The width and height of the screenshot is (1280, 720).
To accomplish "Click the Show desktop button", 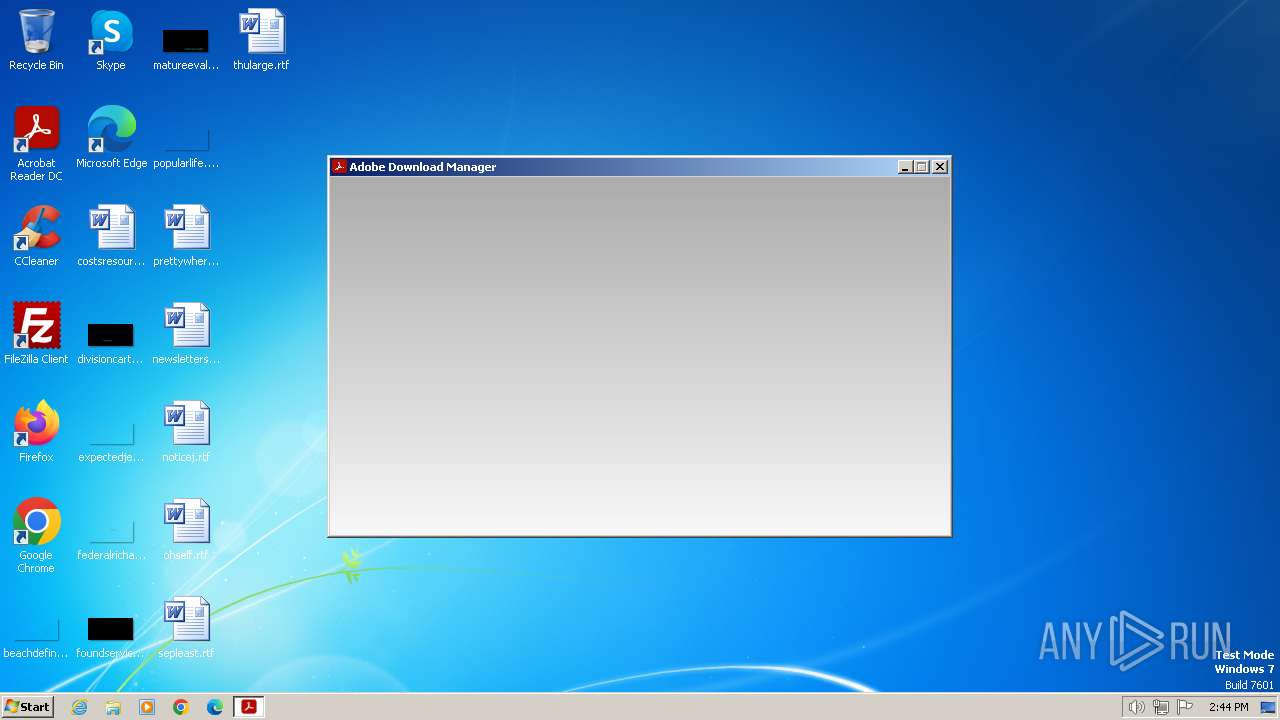I will [x=1268, y=707].
